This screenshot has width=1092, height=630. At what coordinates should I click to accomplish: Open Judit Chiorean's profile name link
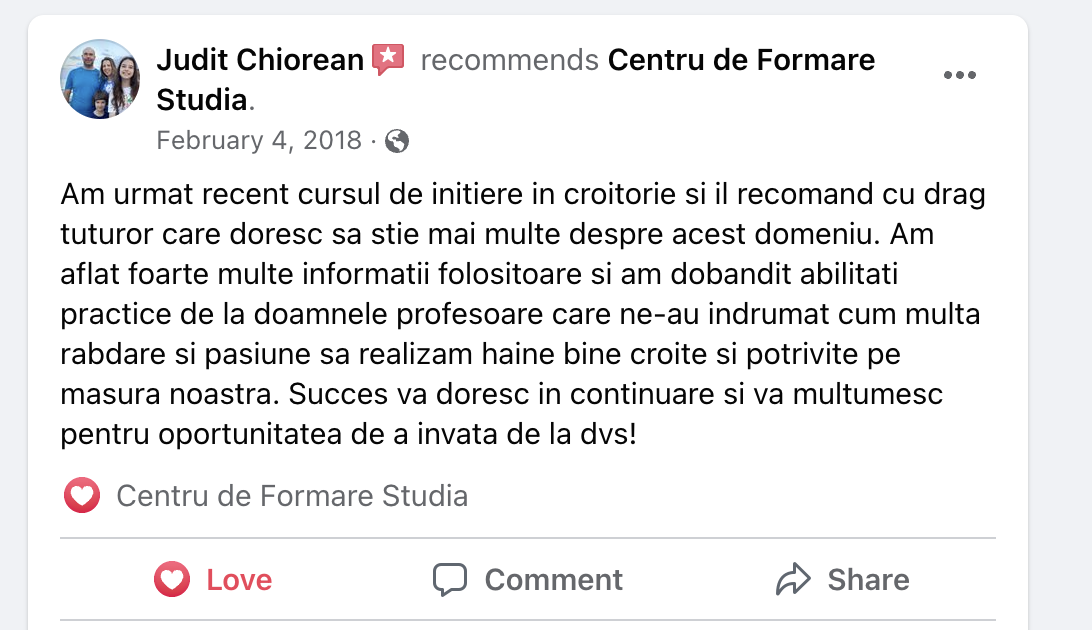coord(260,60)
